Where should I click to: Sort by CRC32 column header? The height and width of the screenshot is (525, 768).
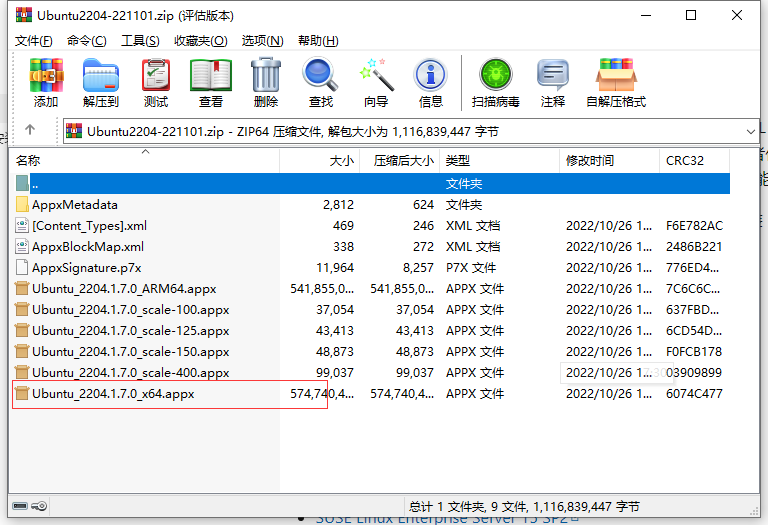(x=694, y=160)
